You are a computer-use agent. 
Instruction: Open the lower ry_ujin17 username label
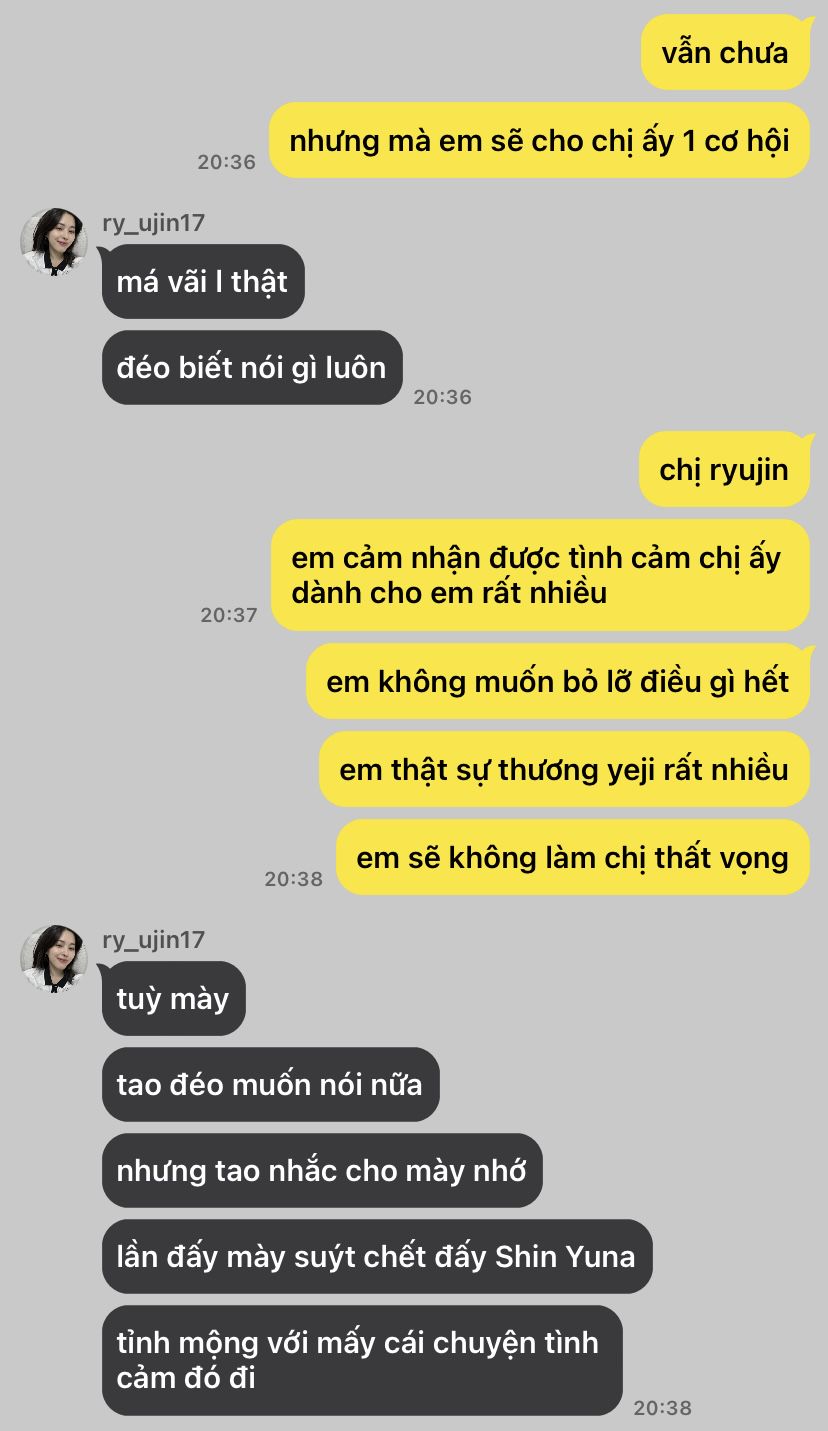153,940
